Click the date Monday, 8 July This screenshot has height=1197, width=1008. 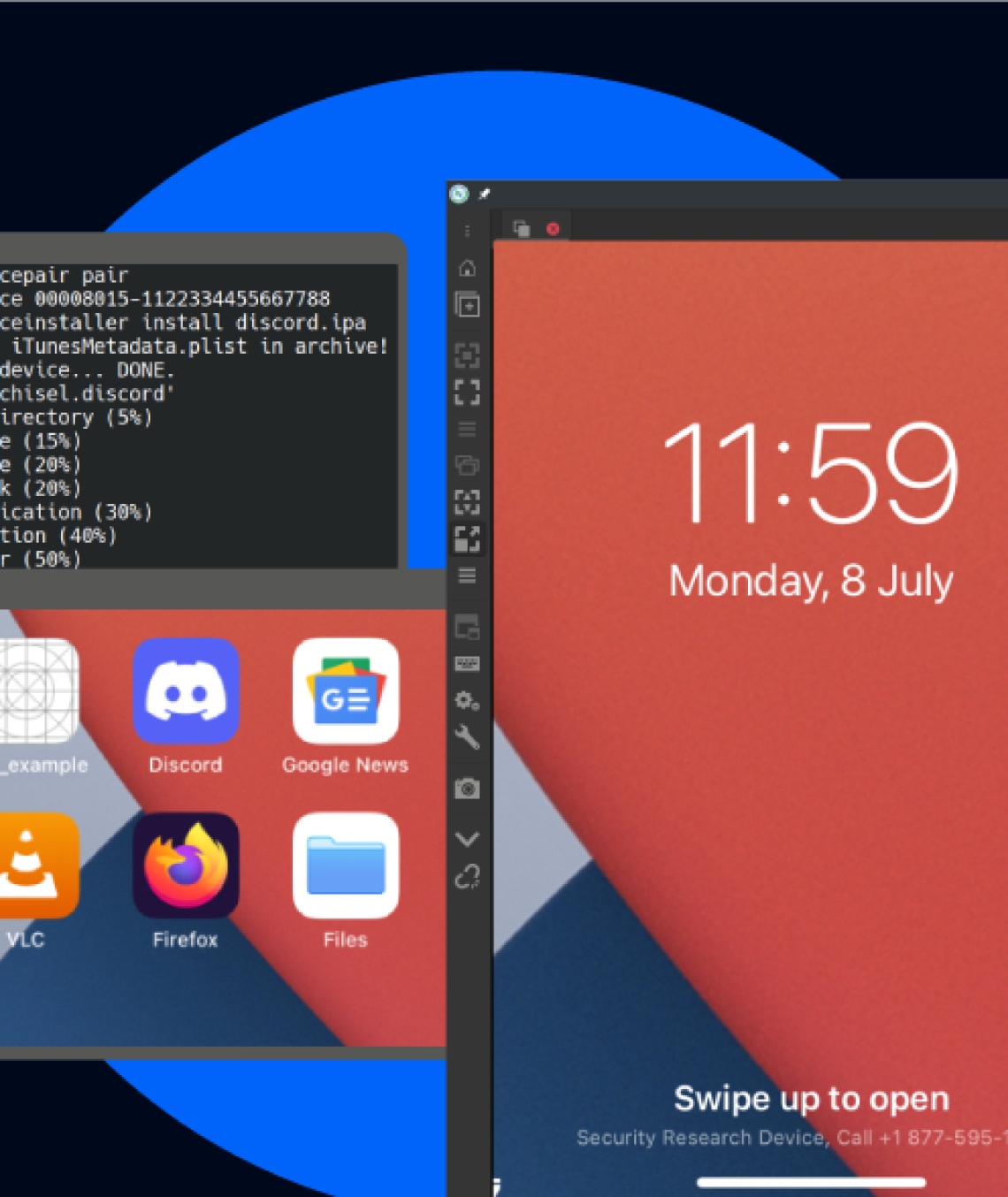coord(811,581)
